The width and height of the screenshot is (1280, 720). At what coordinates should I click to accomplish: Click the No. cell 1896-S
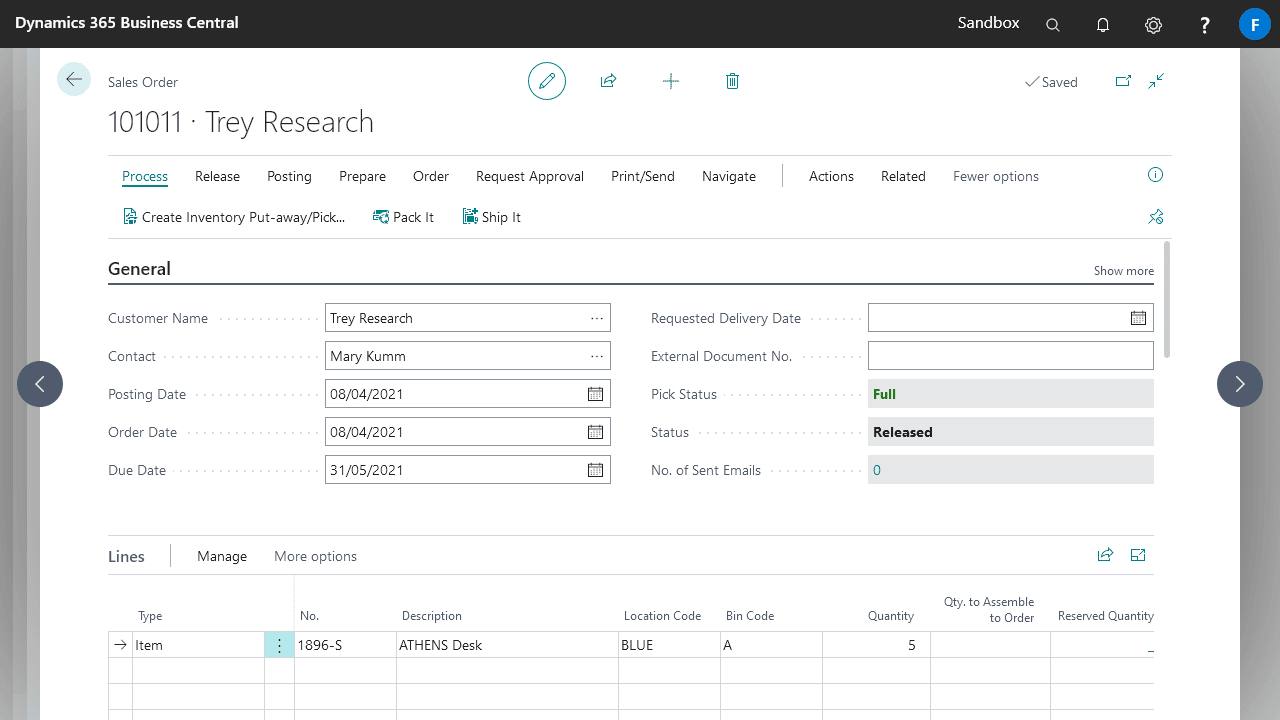pos(345,645)
